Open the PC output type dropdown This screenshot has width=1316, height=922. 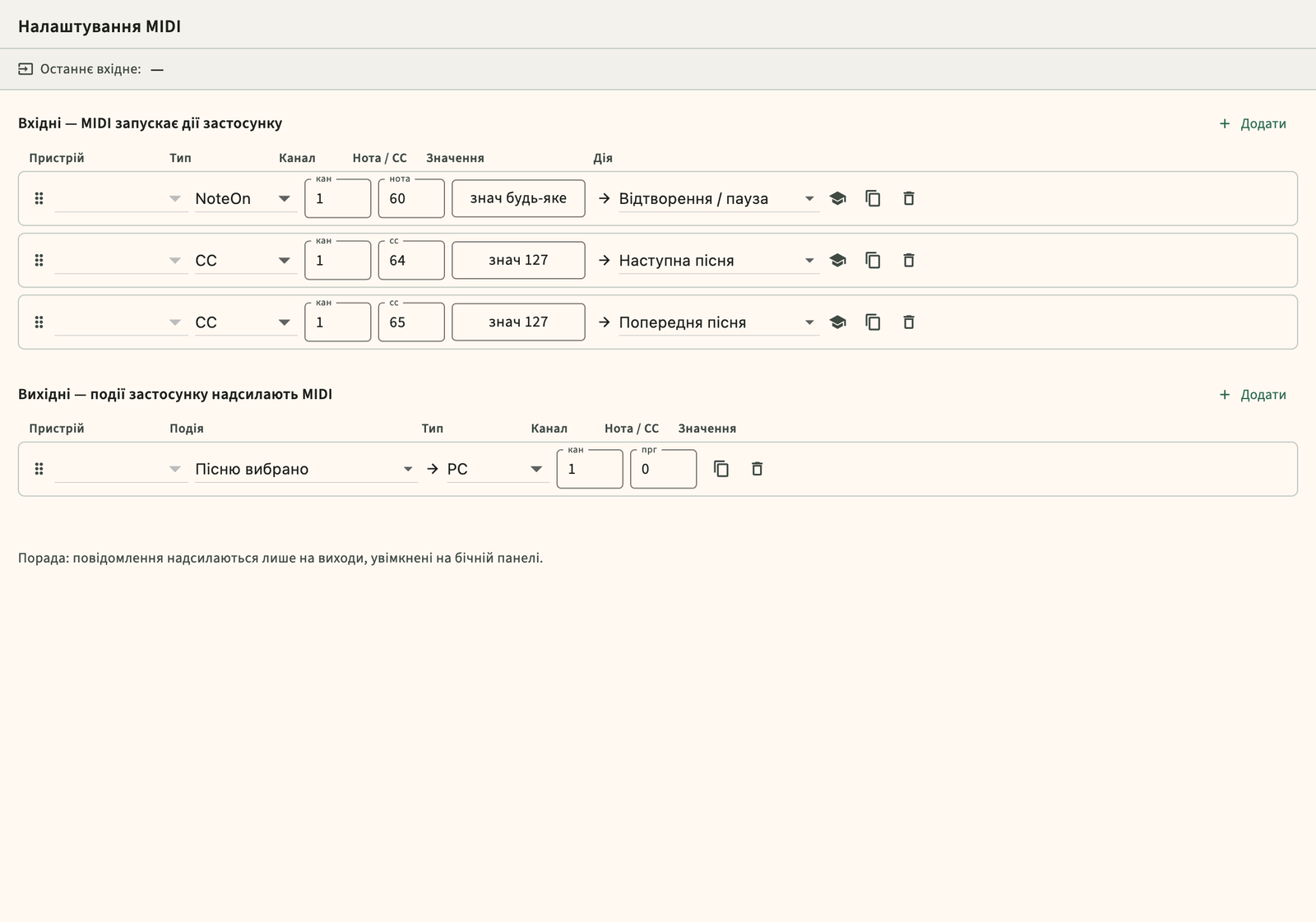point(498,469)
